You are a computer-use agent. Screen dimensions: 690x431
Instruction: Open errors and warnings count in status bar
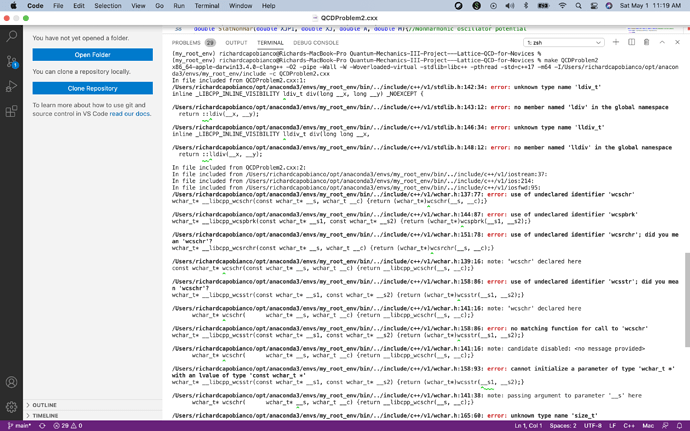point(68,426)
